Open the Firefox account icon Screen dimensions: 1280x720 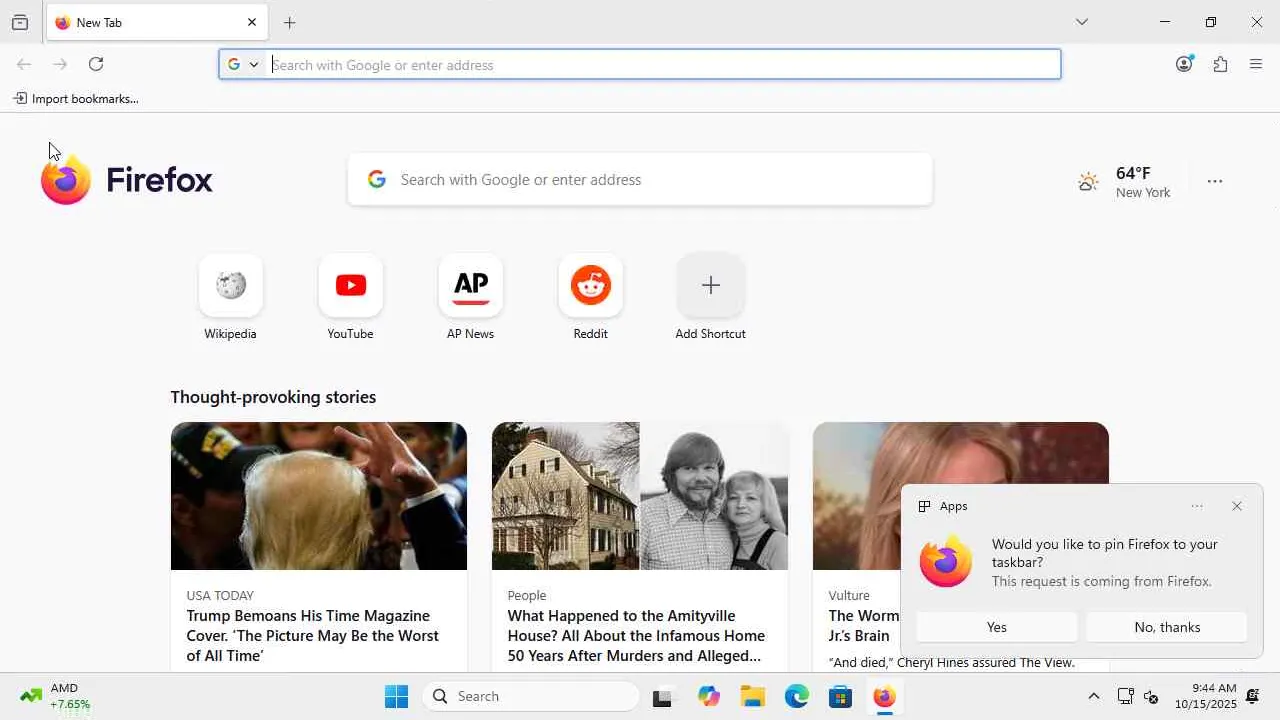[1184, 64]
